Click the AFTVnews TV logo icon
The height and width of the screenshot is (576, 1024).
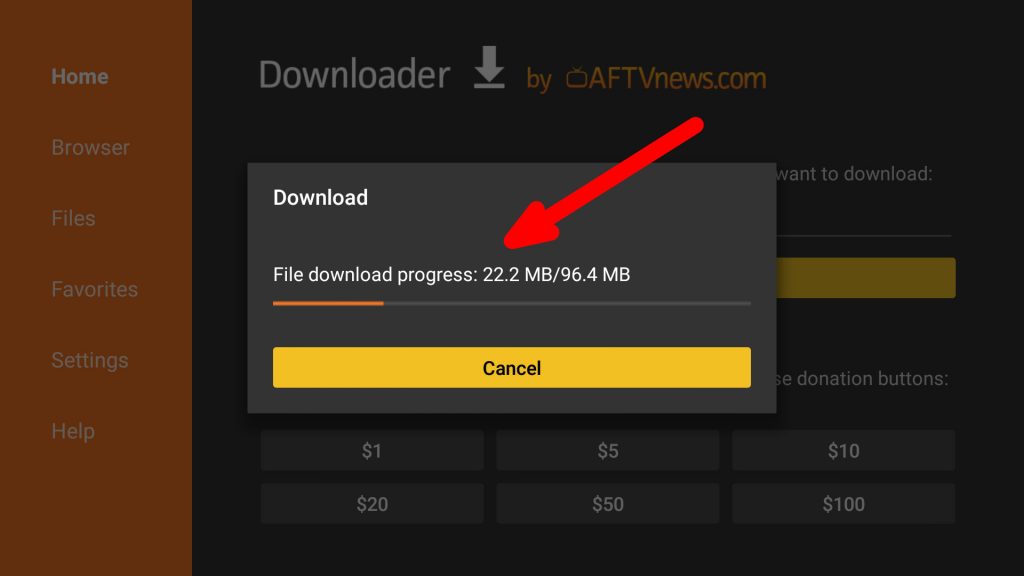click(577, 78)
